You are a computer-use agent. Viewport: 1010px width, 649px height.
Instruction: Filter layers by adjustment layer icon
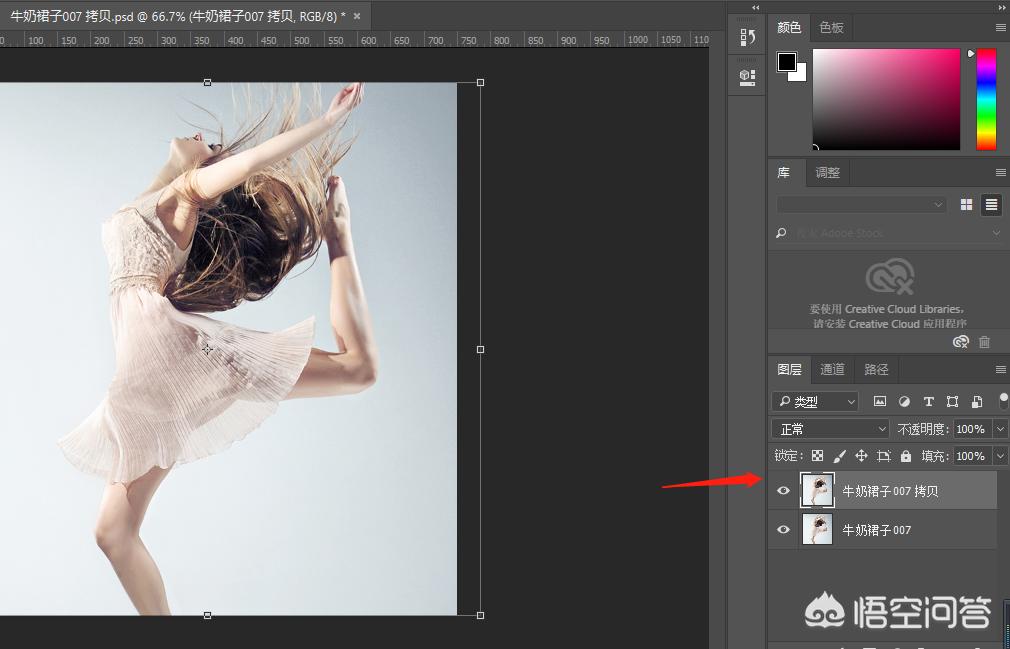(x=904, y=401)
